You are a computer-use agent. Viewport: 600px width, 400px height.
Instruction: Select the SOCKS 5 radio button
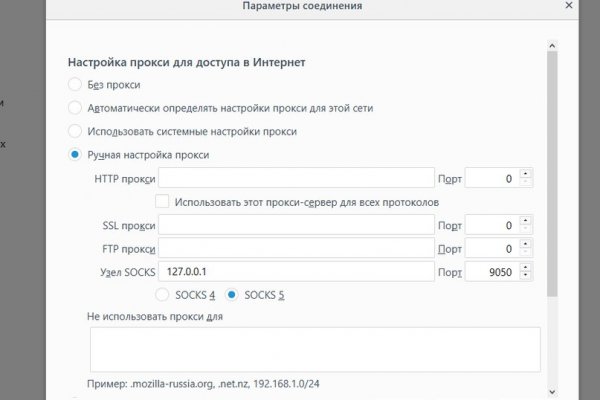pos(232,295)
